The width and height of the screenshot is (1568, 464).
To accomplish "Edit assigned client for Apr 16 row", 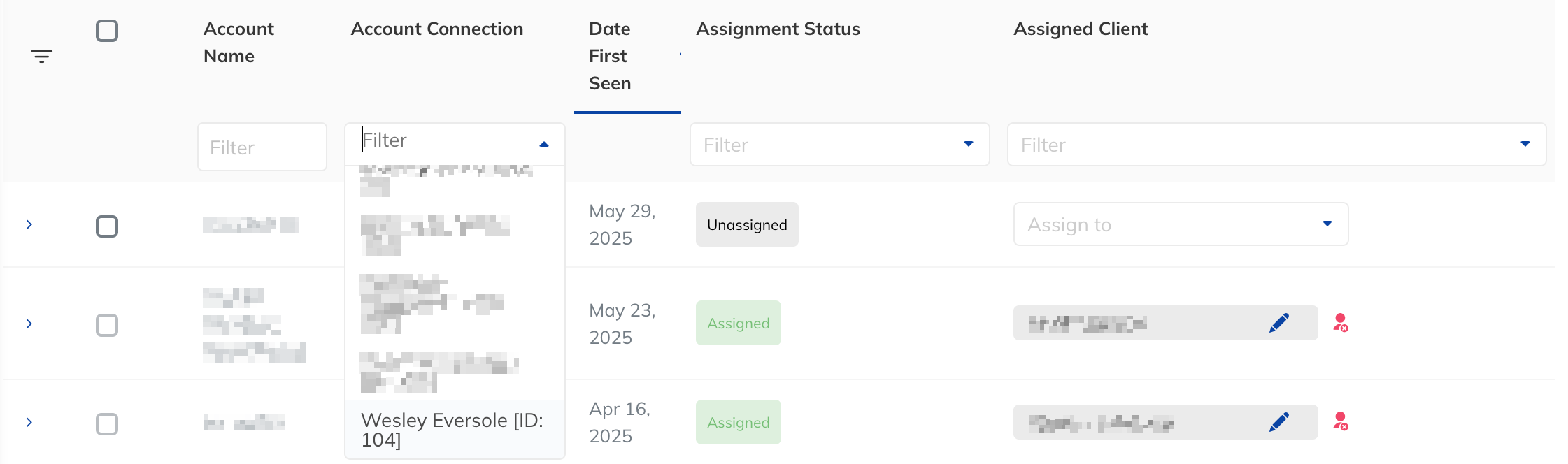I will point(1279,422).
